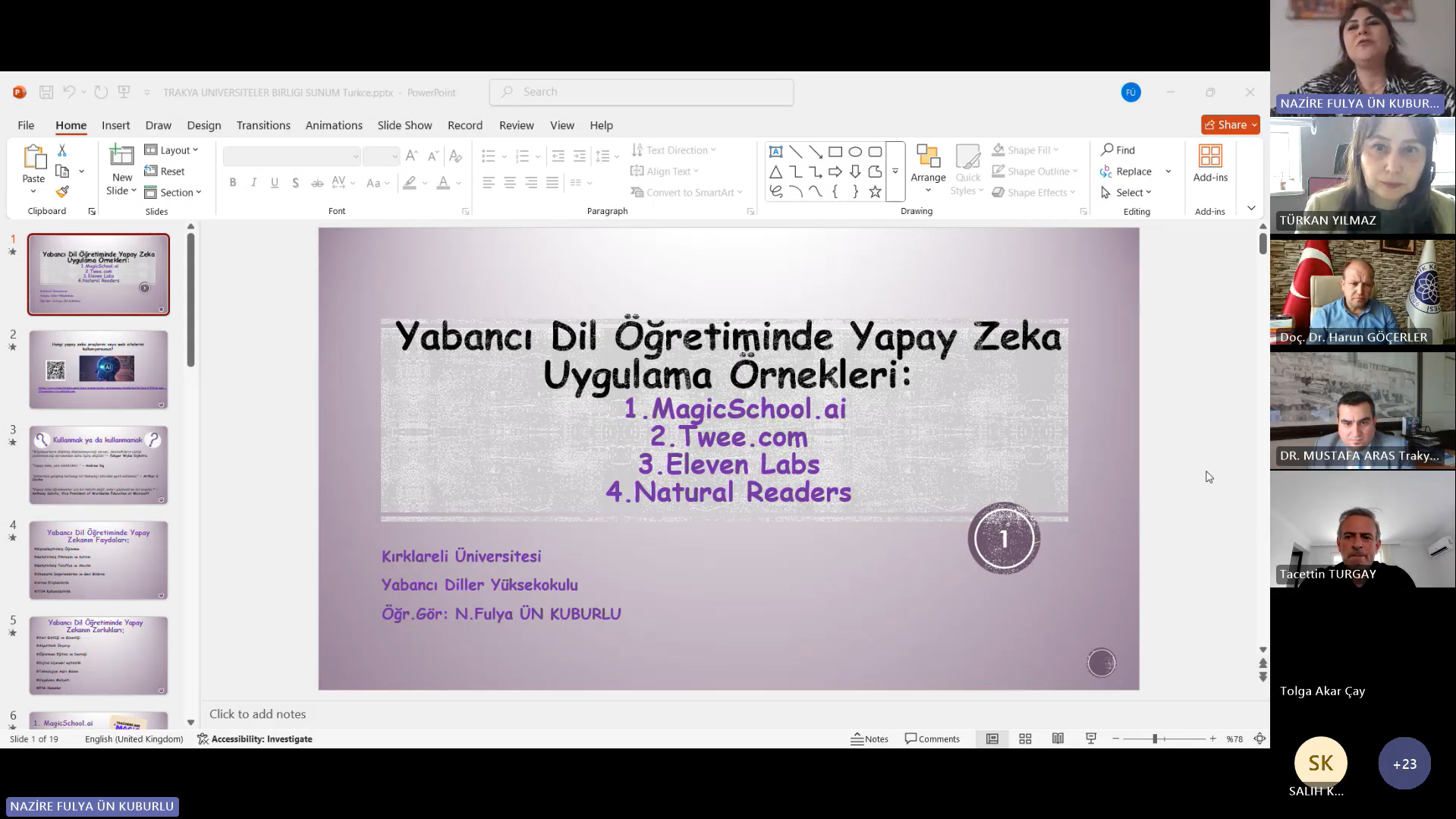This screenshot has width=1456, height=819.
Task: Switch to the Slide Show tab
Action: [x=404, y=125]
